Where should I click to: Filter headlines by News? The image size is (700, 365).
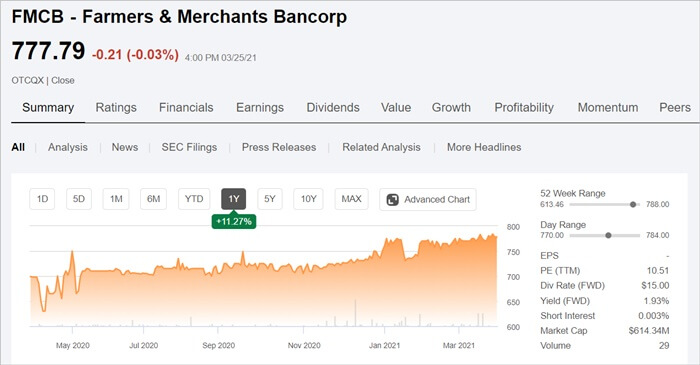[x=125, y=147]
